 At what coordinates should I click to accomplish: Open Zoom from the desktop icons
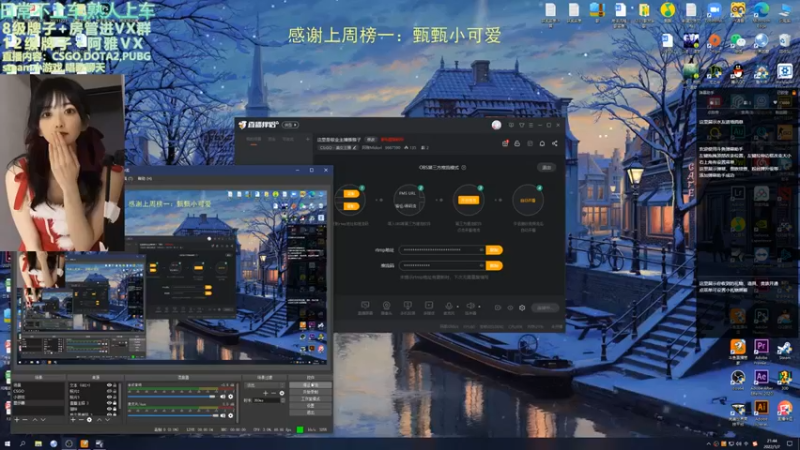pos(714,11)
